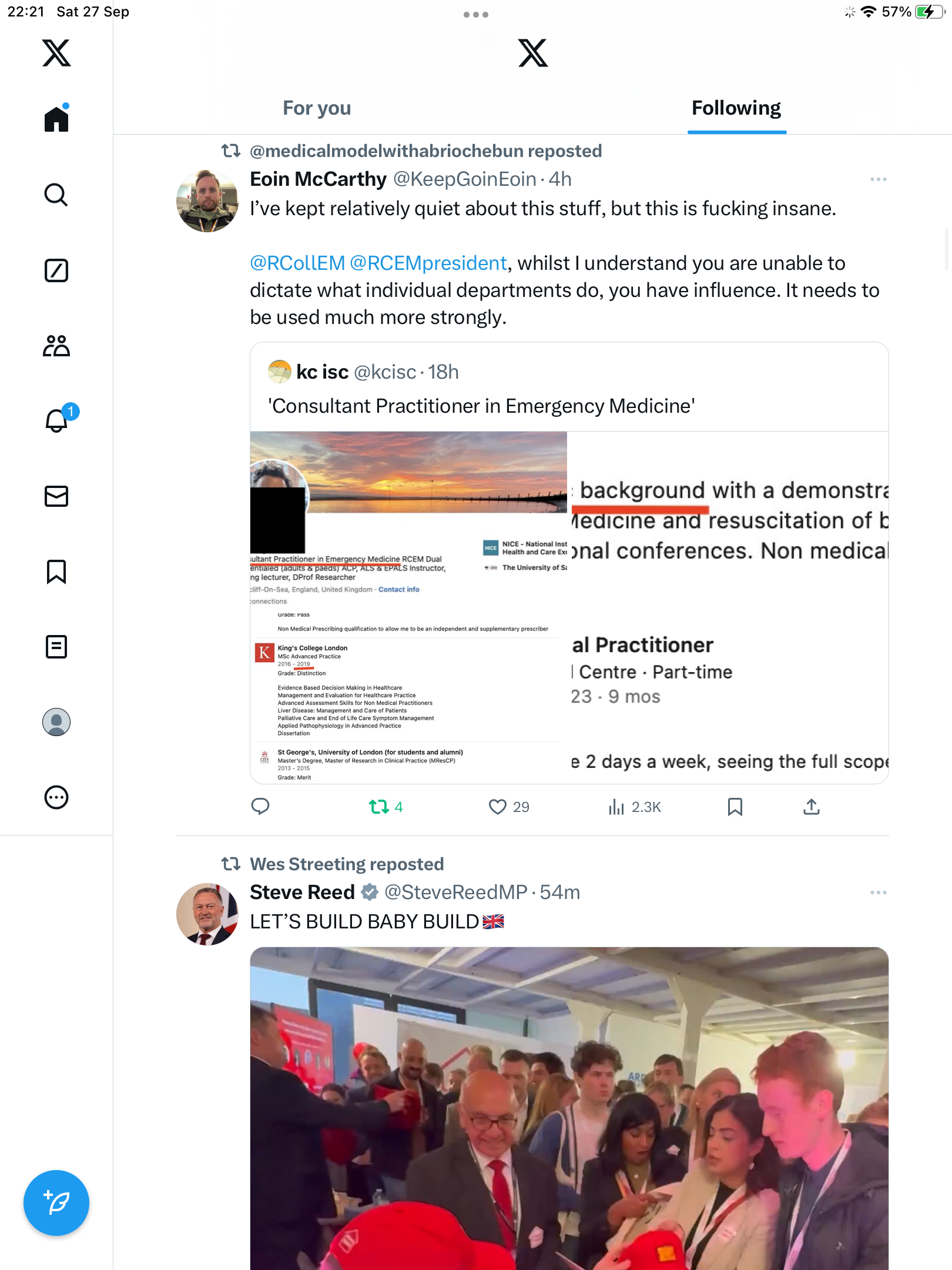Open the @RCEMpresident mention link
The width and height of the screenshot is (952, 1270).
[x=428, y=263]
